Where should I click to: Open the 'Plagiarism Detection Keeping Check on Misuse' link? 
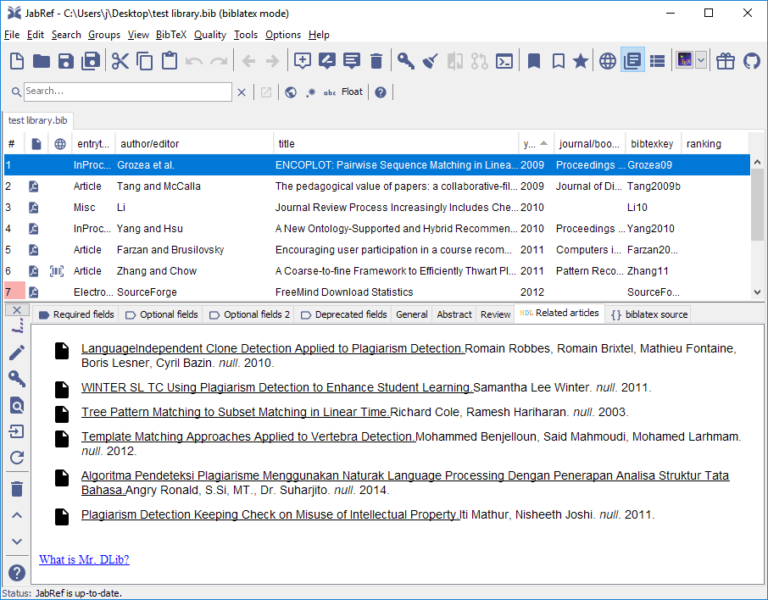tap(270, 515)
